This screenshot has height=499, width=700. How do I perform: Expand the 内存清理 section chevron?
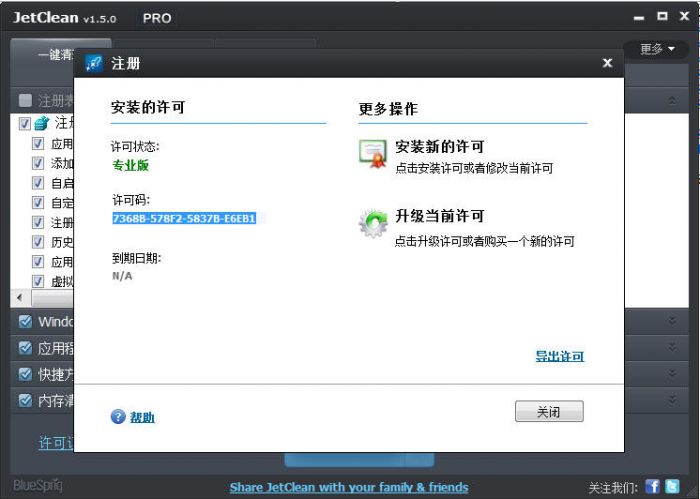click(672, 400)
